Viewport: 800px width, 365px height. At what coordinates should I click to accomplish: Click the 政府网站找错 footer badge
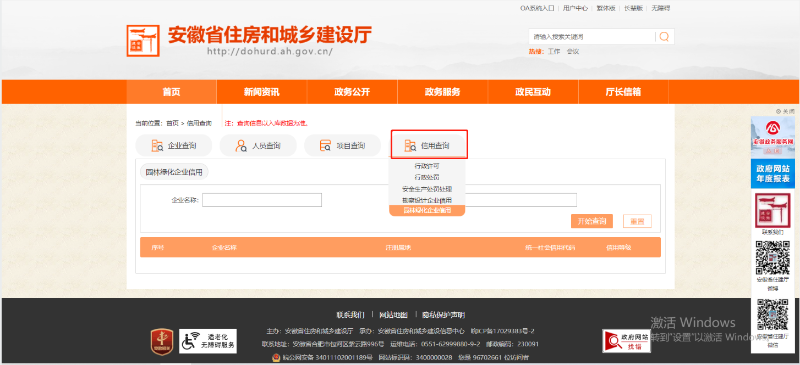tap(627, 341)
